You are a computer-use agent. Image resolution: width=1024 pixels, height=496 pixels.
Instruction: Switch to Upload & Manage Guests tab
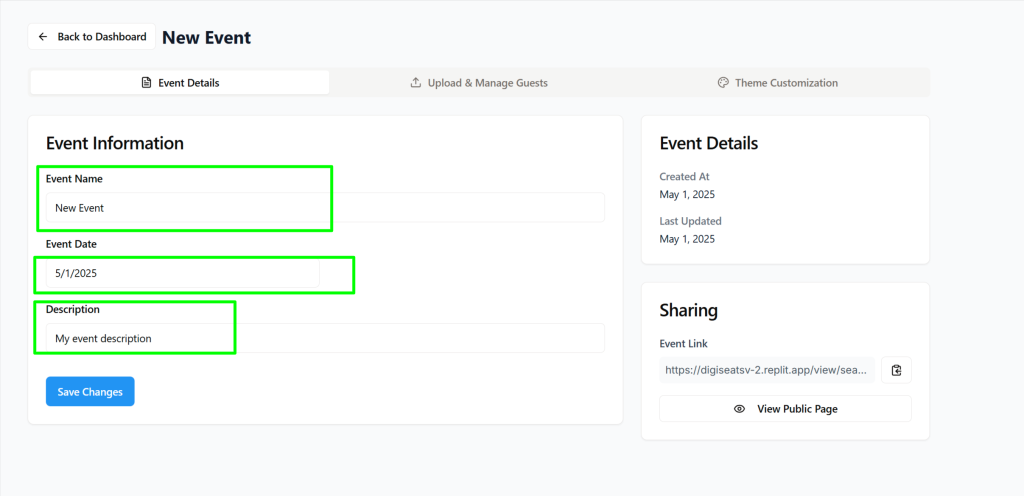479,83
